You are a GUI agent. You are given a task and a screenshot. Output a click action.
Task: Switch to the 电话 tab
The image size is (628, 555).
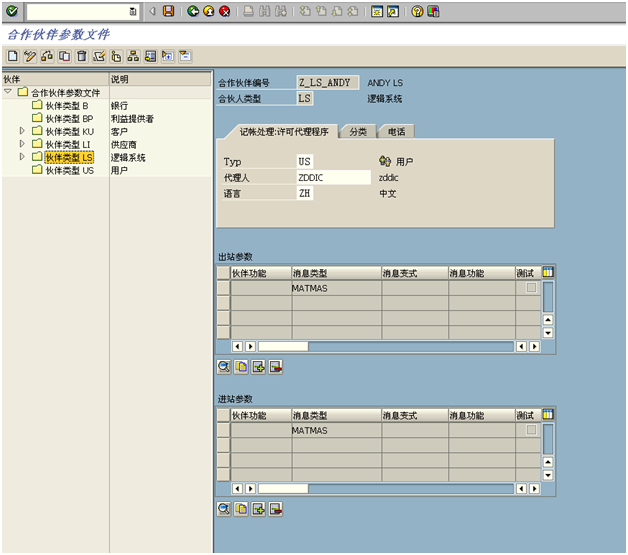[x=397, y=132]
